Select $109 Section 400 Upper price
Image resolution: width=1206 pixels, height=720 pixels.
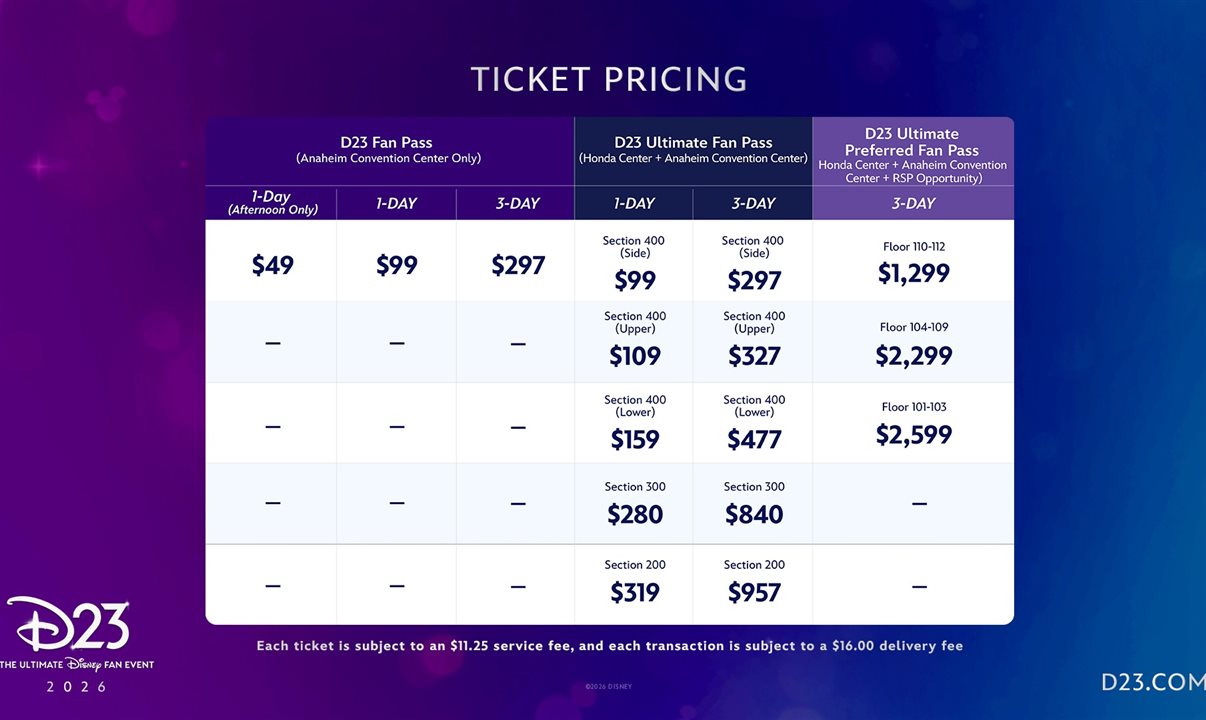tap(635, 355)
